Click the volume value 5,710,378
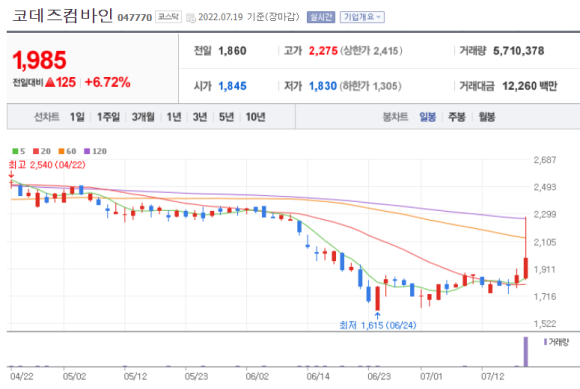 (x=518, y=51)
